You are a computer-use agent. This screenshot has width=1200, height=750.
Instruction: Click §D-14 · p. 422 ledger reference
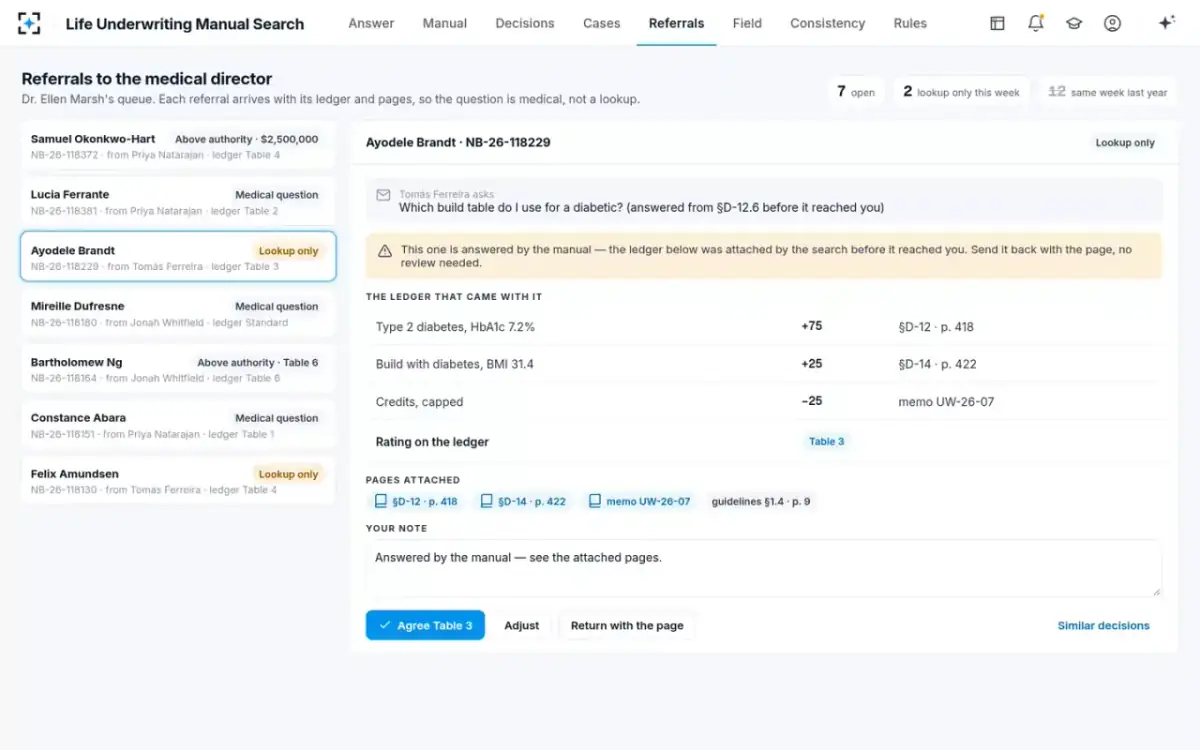(937, 364)
